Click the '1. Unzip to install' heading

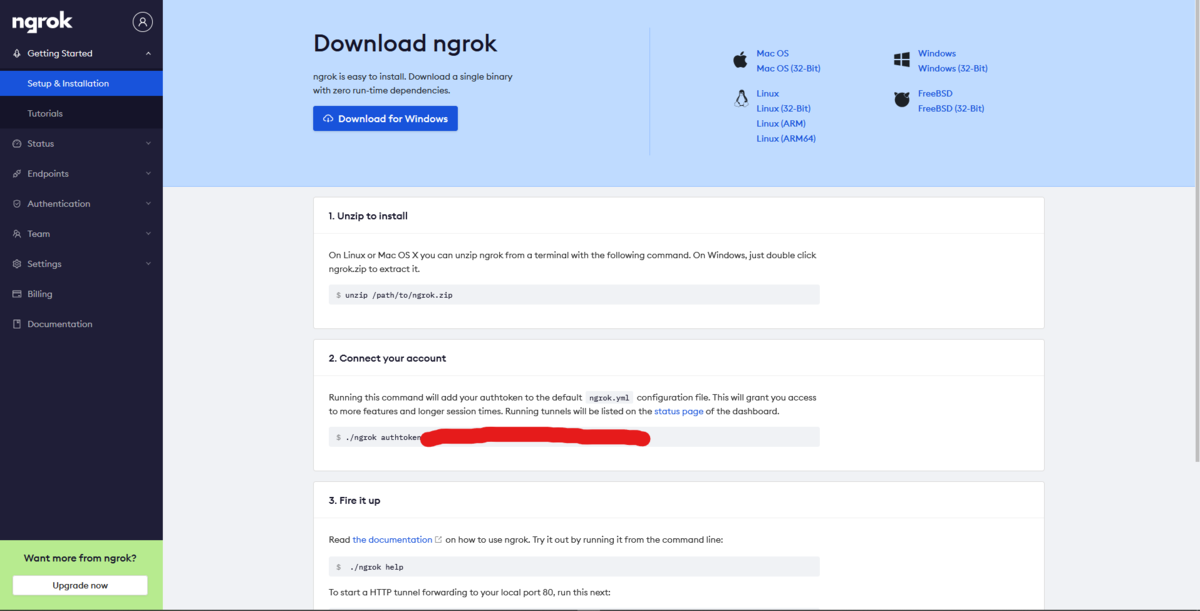368,216
